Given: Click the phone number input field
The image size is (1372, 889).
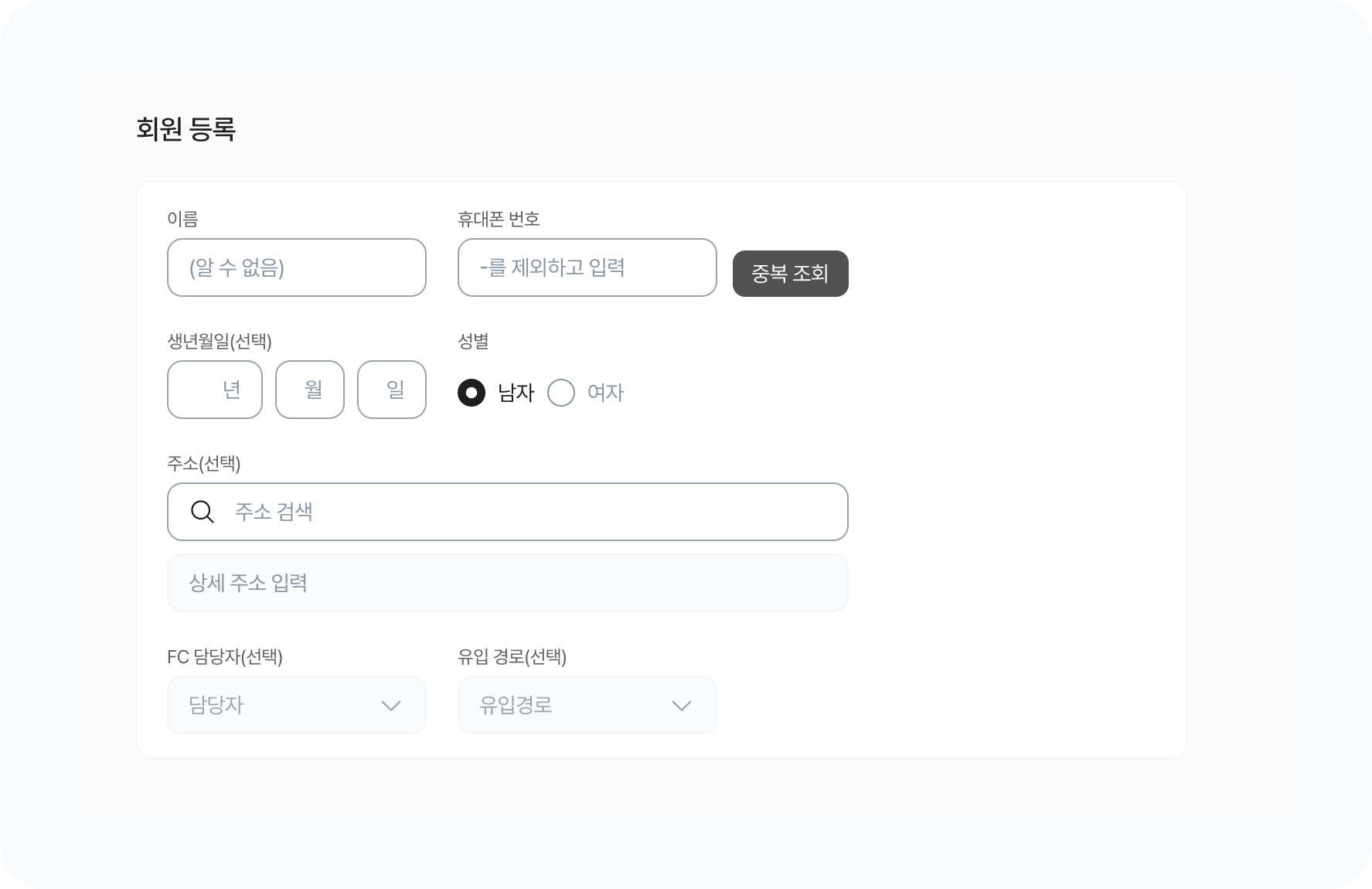Looking at the screenshot, I should [587, 267].
